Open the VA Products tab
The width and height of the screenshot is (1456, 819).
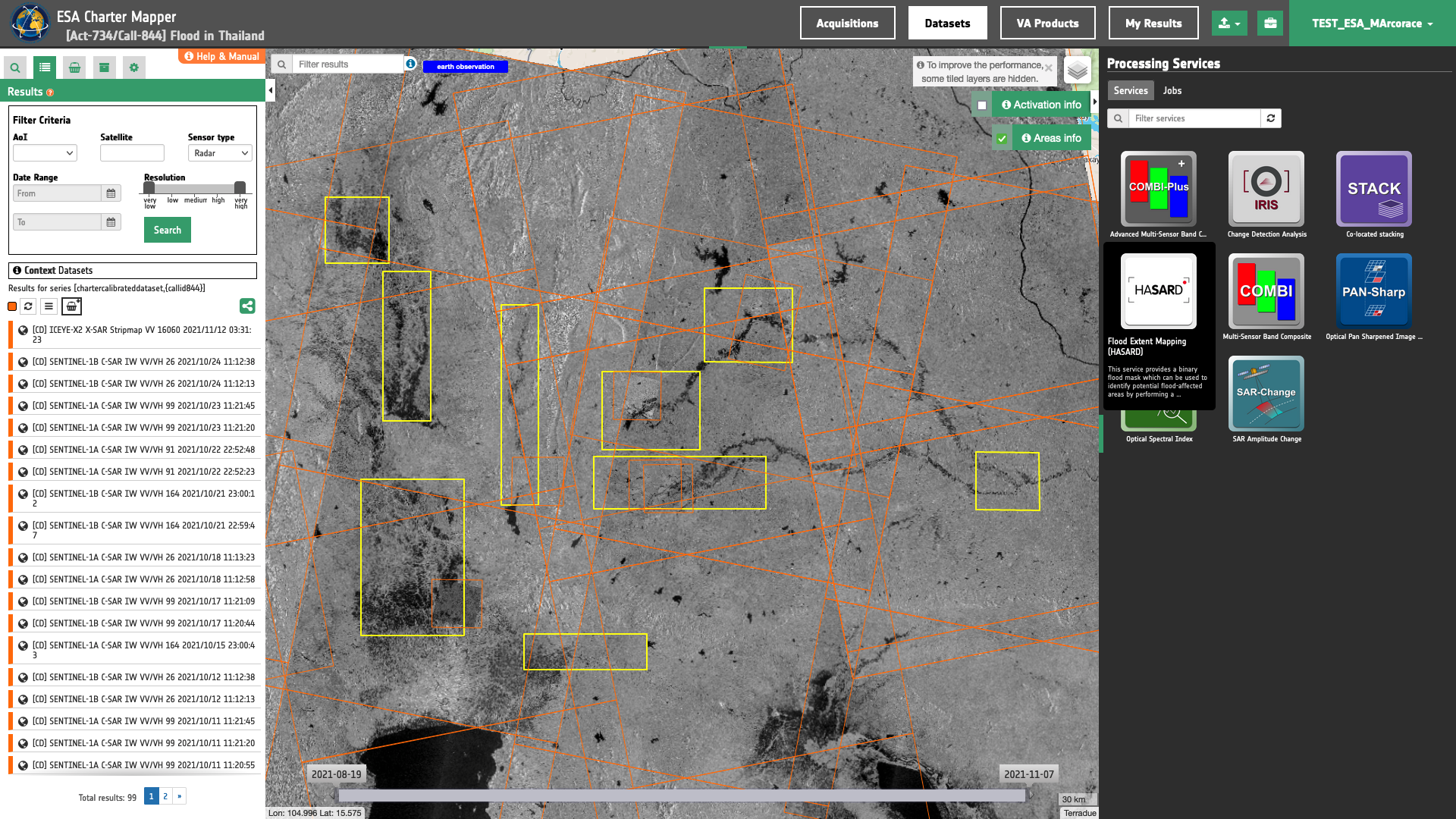1047,24
